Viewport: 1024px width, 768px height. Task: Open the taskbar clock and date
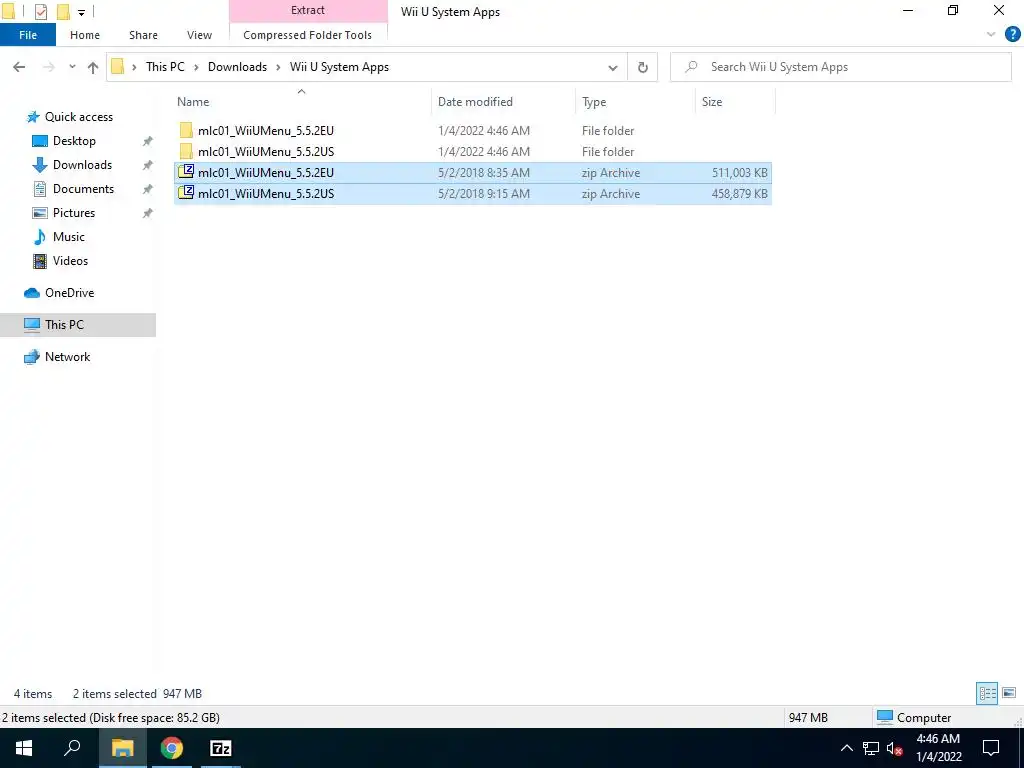(x=938, y=748)
